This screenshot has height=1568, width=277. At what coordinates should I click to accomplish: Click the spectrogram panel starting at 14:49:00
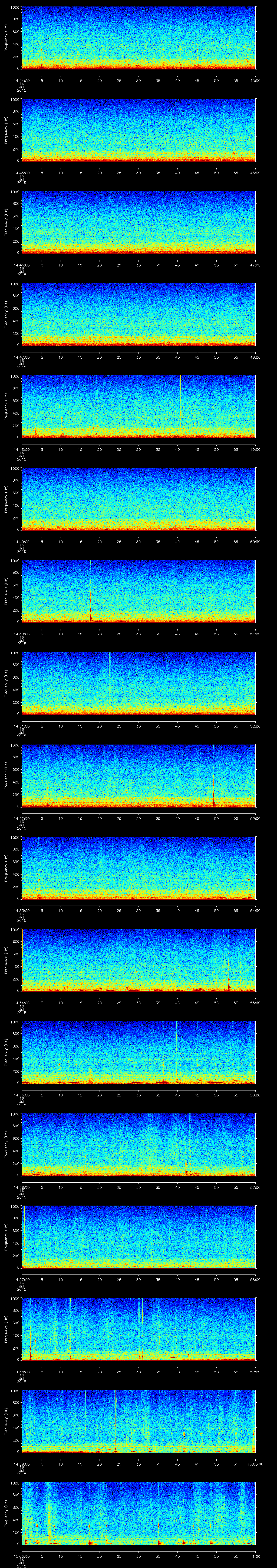pyautogui.click(x=139, y=499)
